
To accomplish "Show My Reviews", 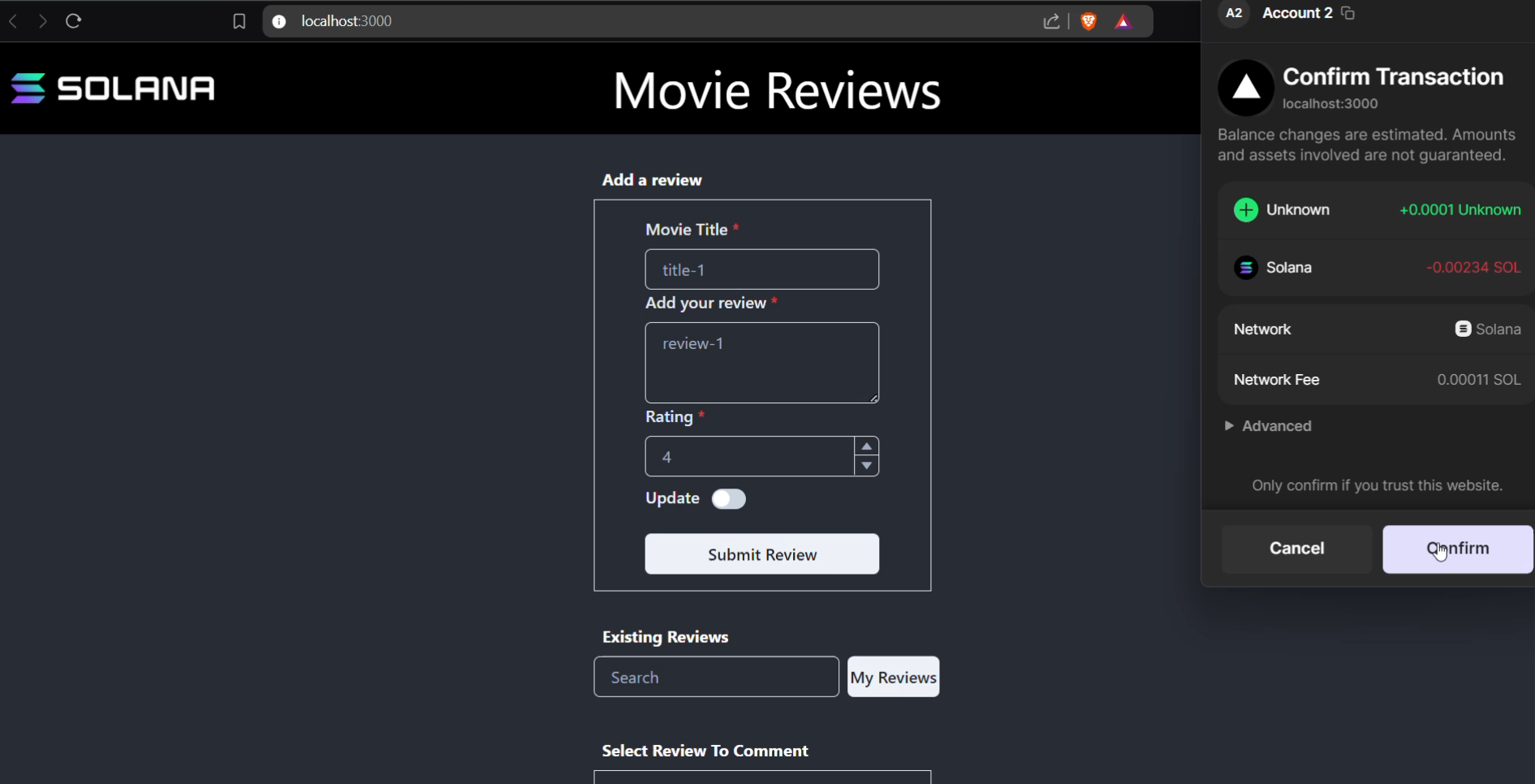I will 893,677.
